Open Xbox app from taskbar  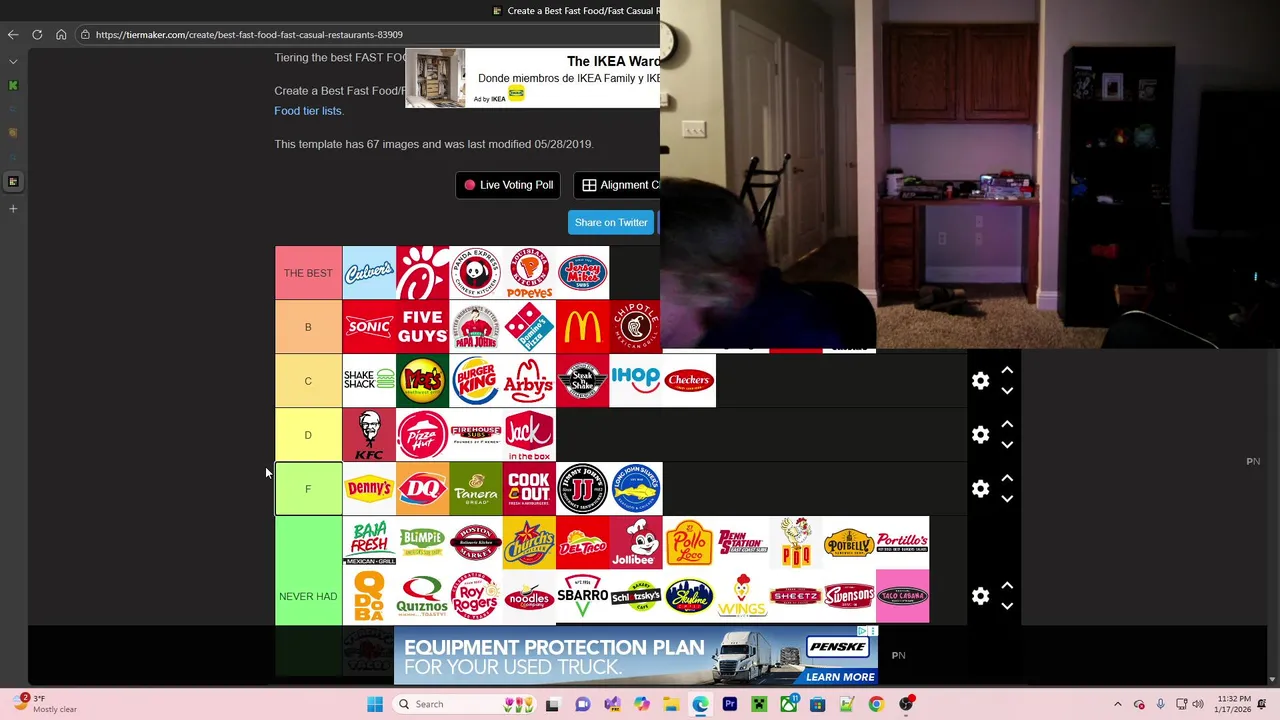coord(789,704)
